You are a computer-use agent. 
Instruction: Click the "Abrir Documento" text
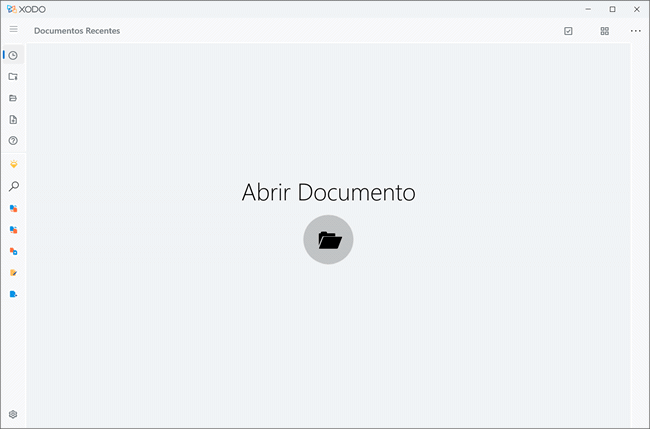328,192
